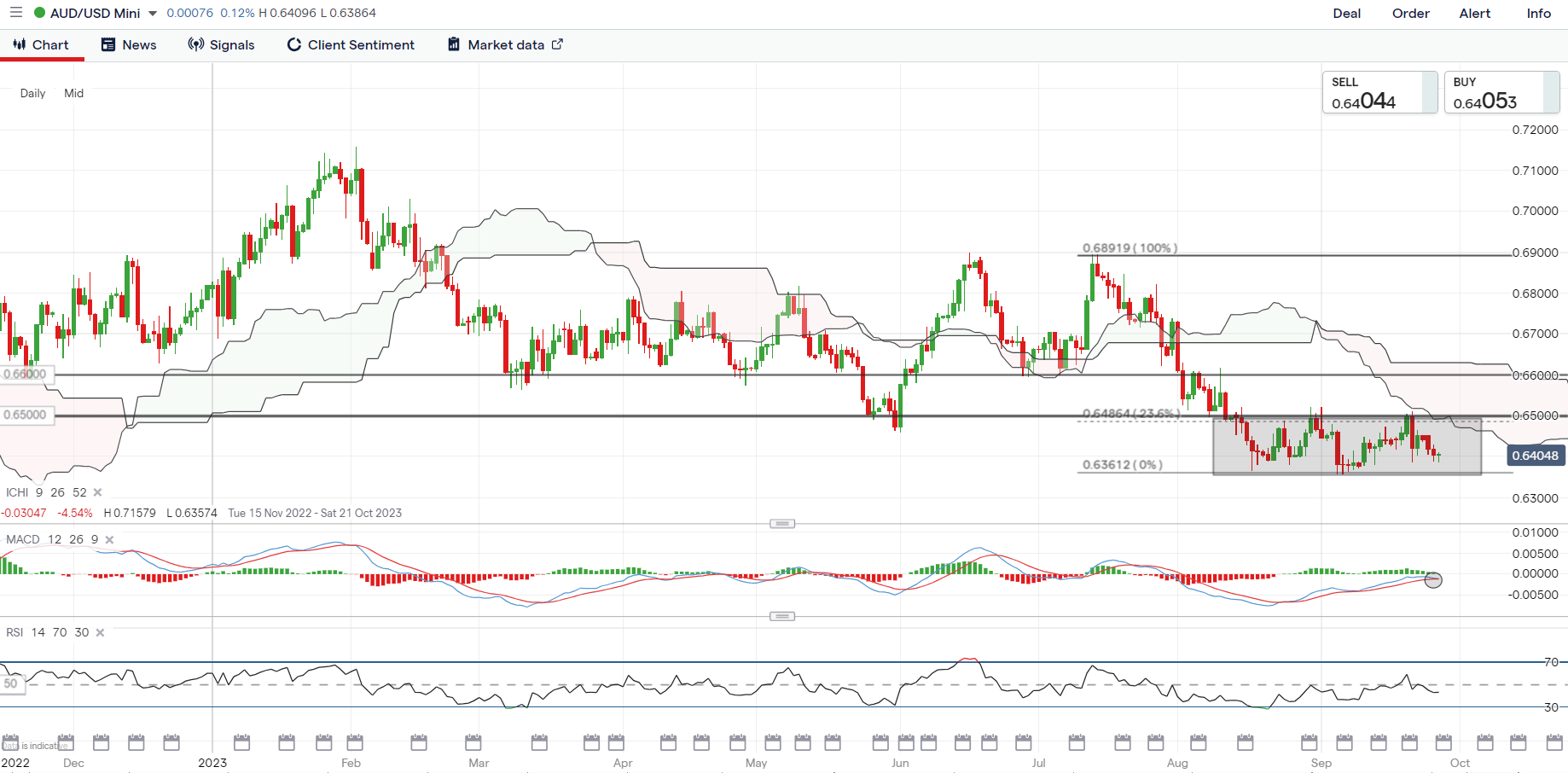The image size is (1568, 773).
Task: Click the current price tag 0.64048
Action: tap(1535, 456)
